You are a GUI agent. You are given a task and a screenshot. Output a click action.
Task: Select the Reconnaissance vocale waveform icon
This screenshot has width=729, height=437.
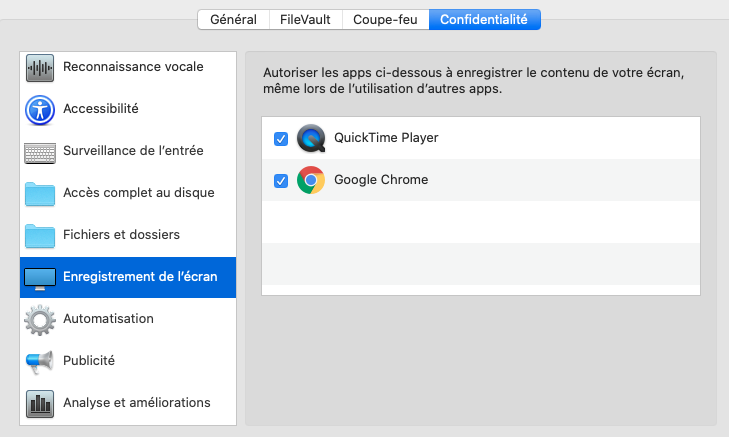pos(40,68)
